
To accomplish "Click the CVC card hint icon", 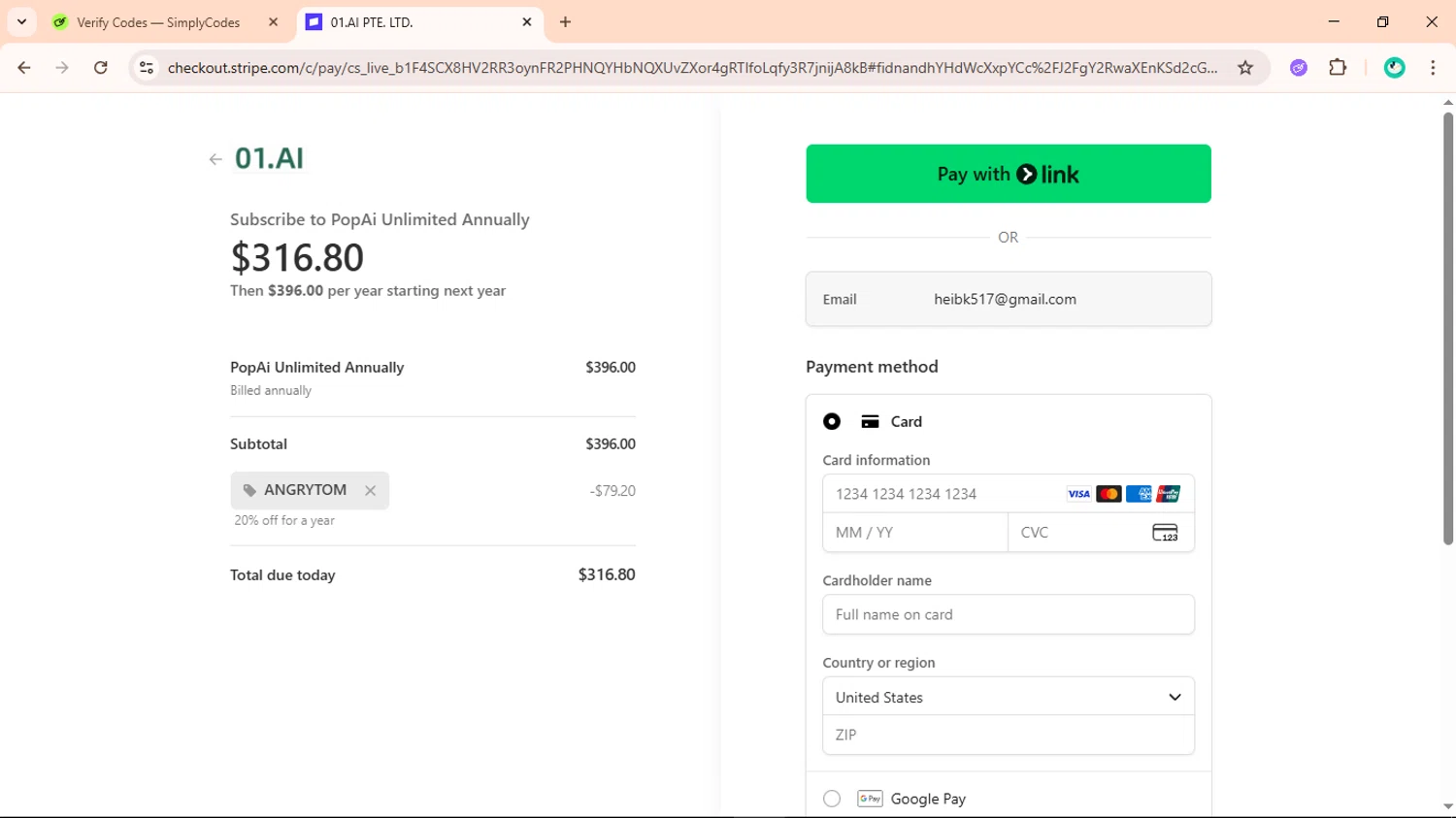I will [1165, 533].
